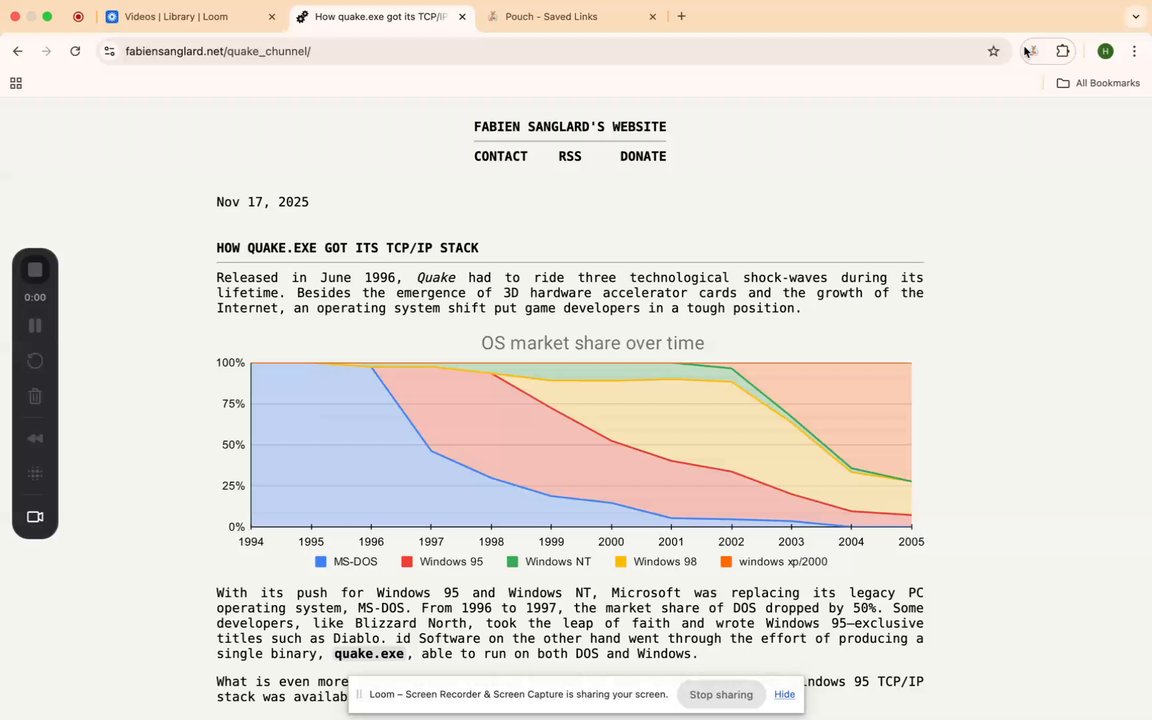Click the MS-DOS blue legend swatch

point(320,561)
